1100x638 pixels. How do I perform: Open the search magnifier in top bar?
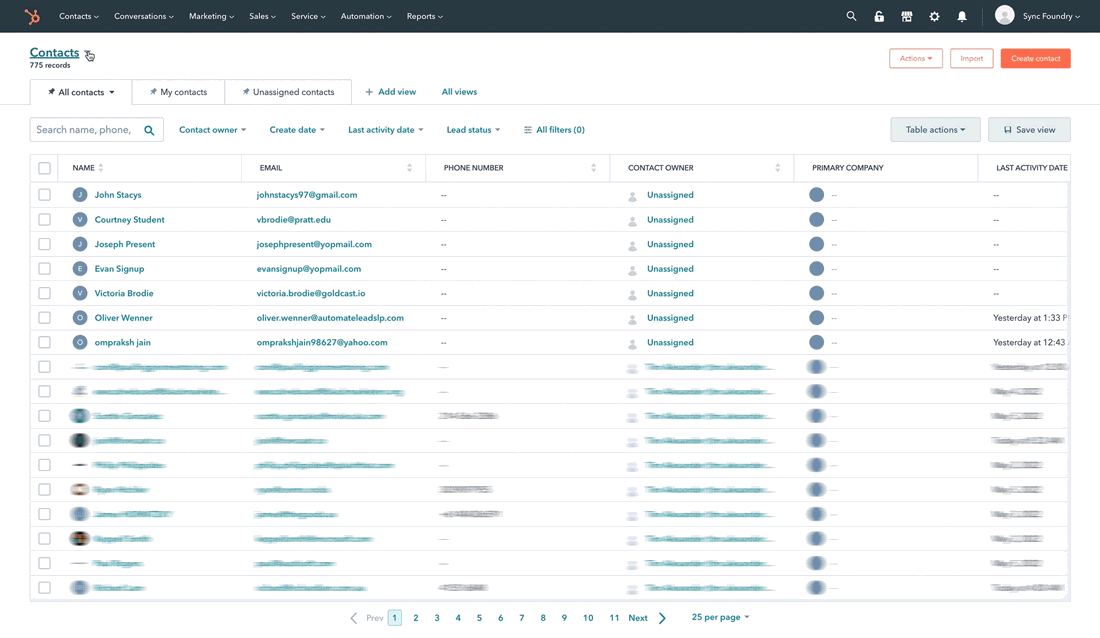pyautogui.click(x=851, y=16)
